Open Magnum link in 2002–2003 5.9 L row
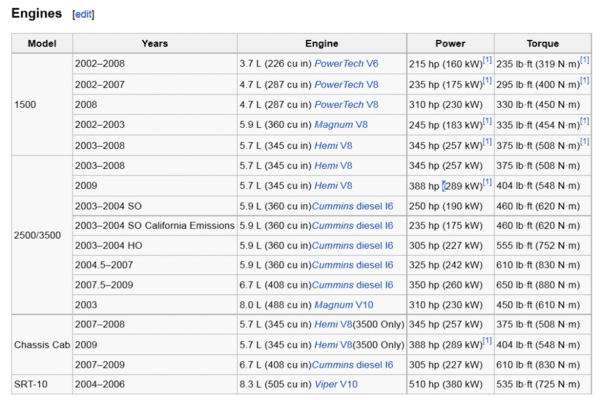This screenshot has height=400, width=600. pyautogui.click(x=333, y=125)
